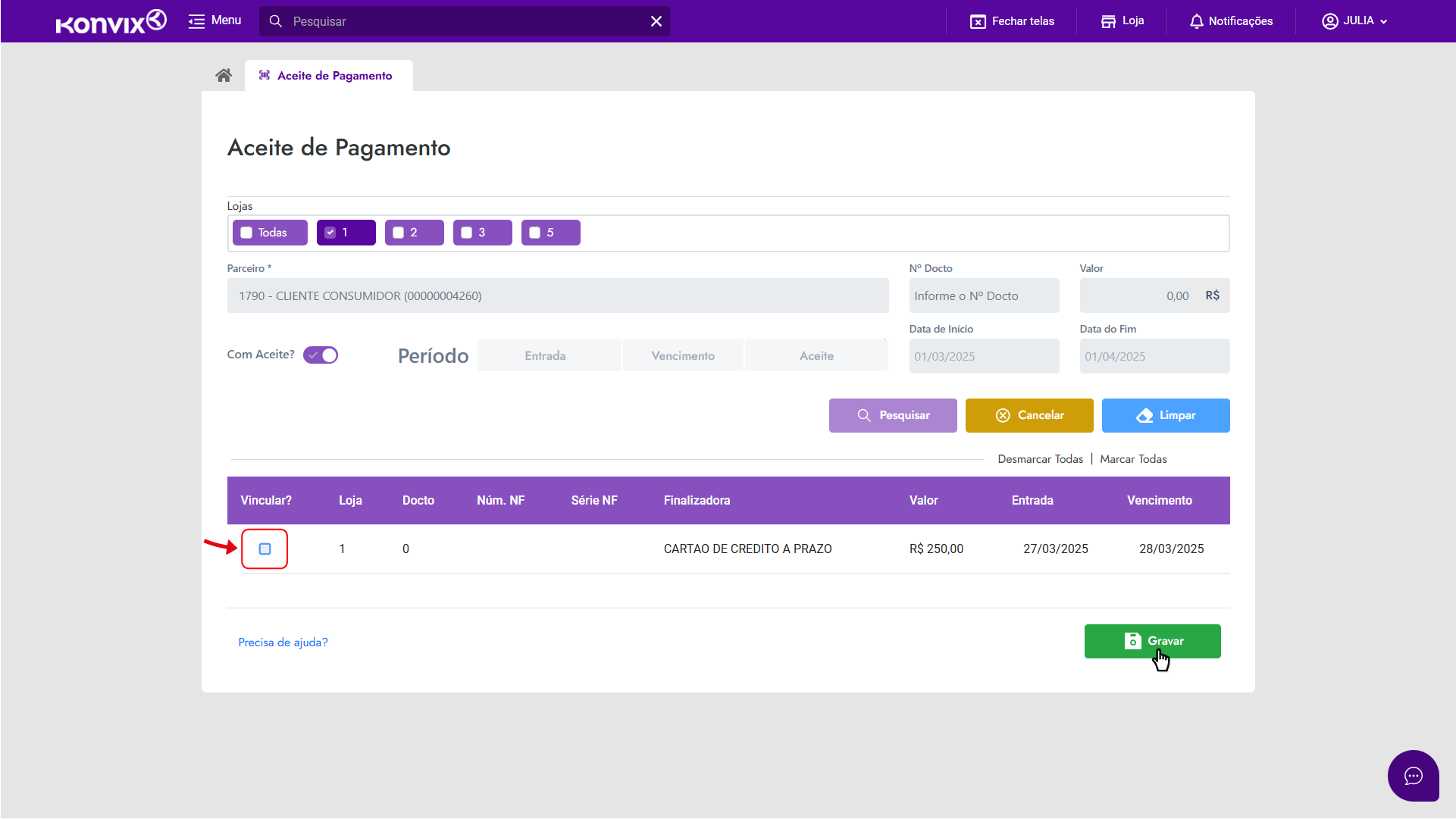Screen dimensions: 1456x819
Task: Check the Vincular checkbox in first row
Action: 265,549
